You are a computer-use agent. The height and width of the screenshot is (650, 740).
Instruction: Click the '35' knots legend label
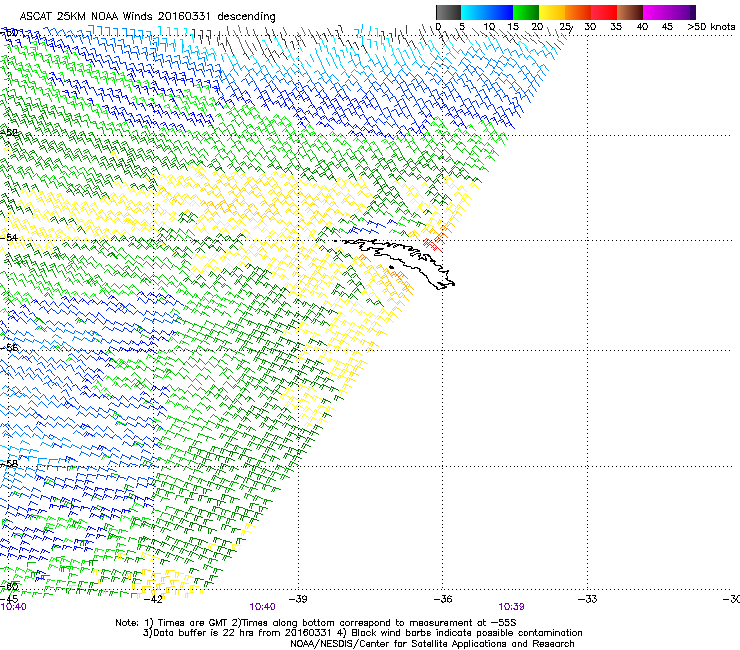pyautogui.click(x=615, y=27)
